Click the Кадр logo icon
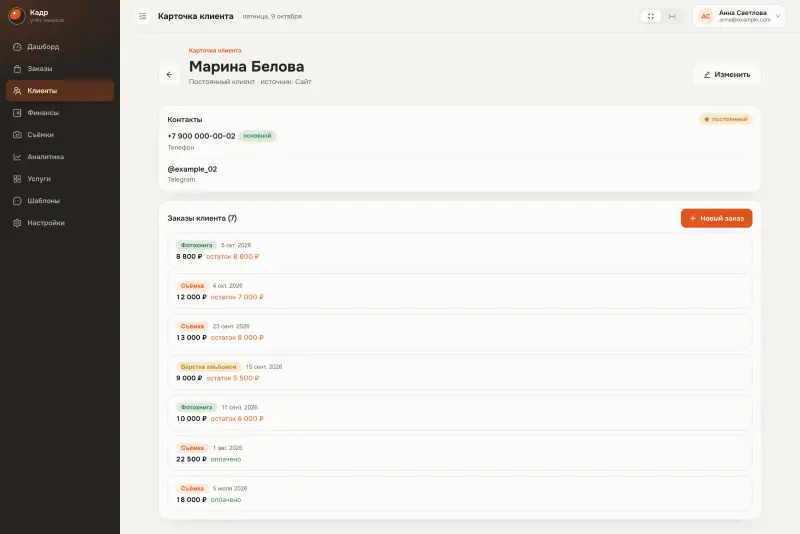The height and width of the screenshot is (534, 800). (17, 16)
